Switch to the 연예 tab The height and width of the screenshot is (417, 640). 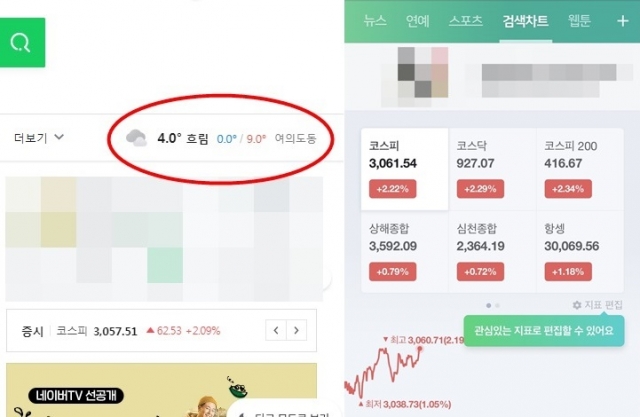(x=418, y=20)
